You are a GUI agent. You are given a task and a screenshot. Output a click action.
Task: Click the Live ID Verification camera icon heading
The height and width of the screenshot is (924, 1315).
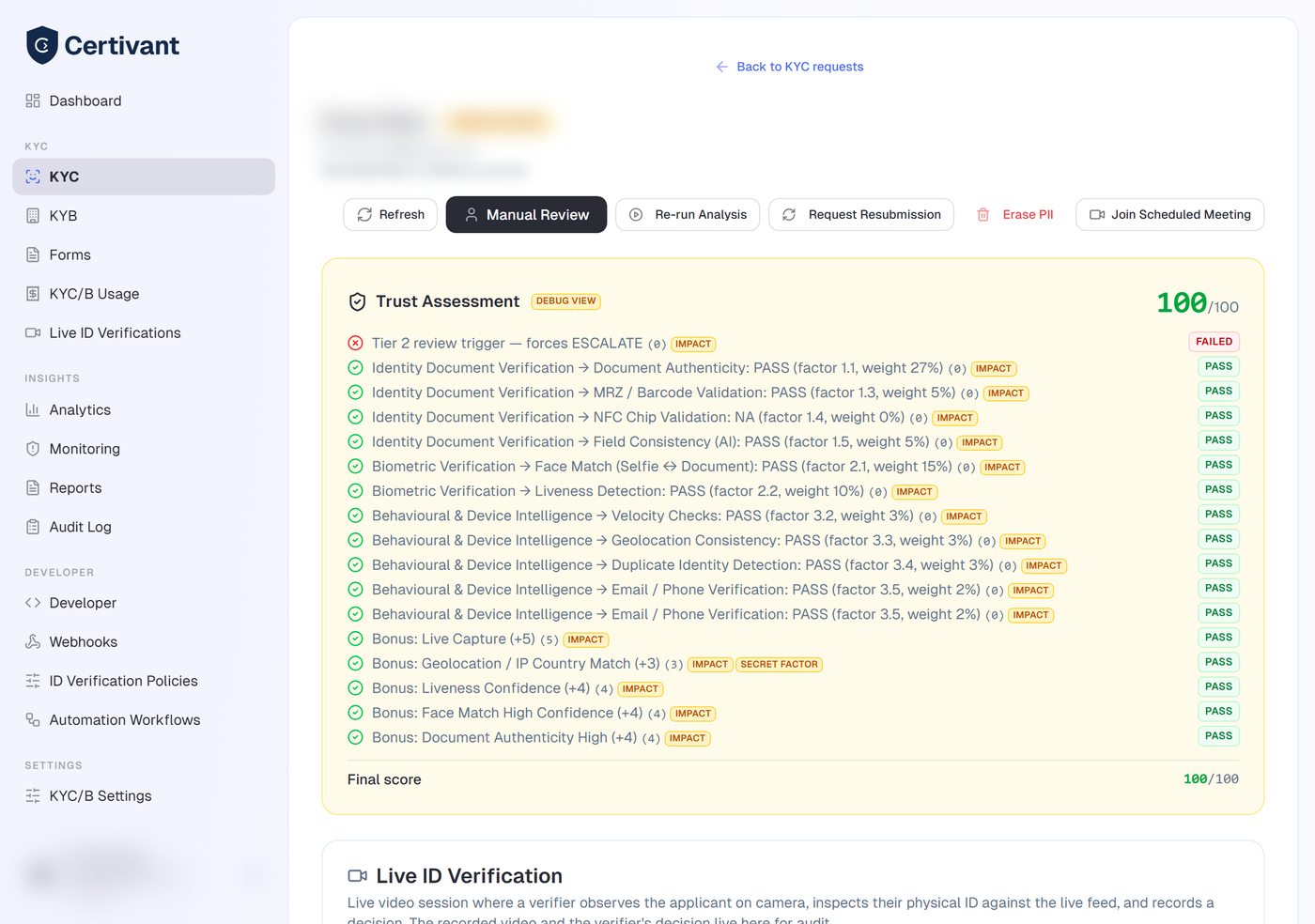(357, 875)
